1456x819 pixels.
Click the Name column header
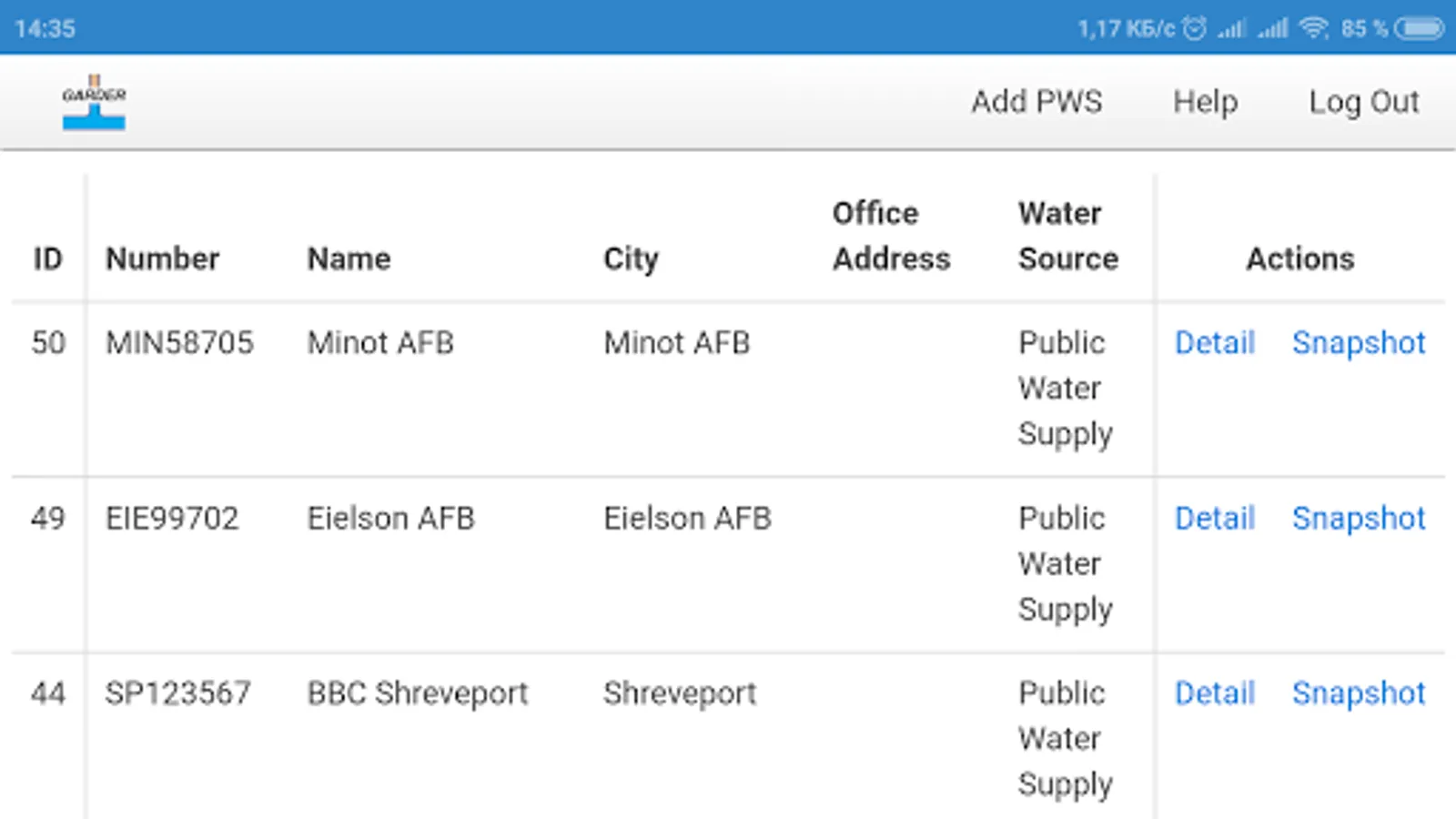(349, 259)
